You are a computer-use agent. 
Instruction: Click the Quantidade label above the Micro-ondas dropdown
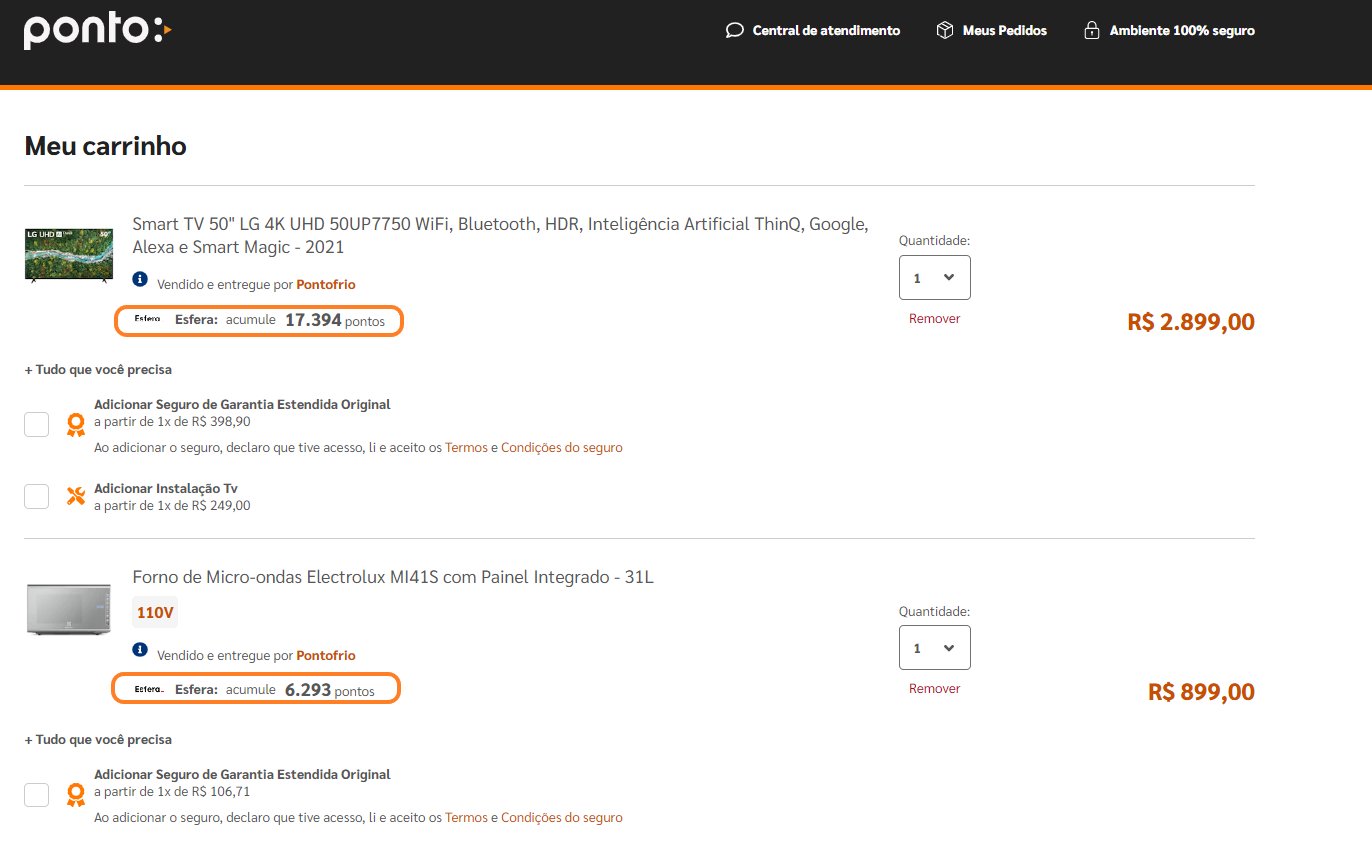[935, 612]
